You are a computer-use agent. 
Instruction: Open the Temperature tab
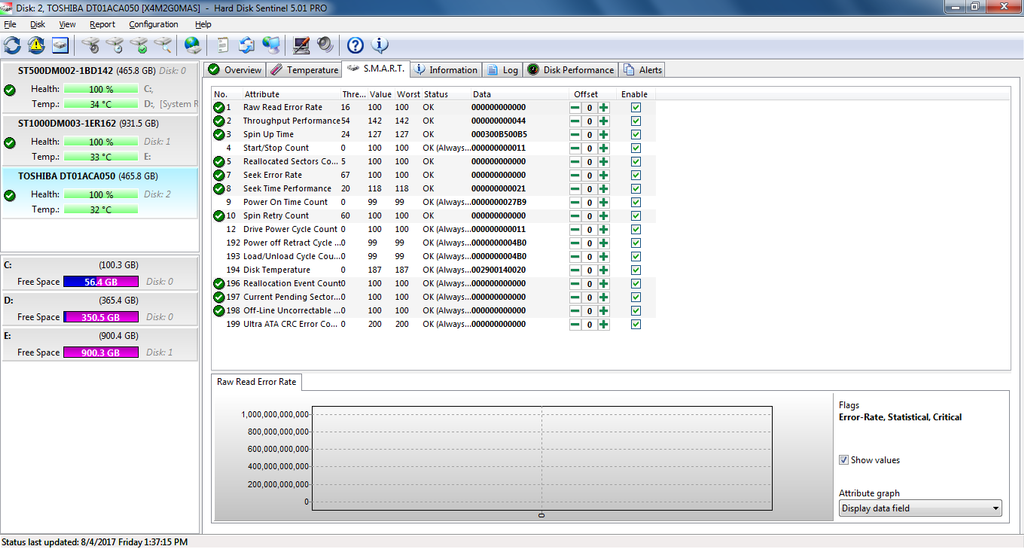(304, 70)
